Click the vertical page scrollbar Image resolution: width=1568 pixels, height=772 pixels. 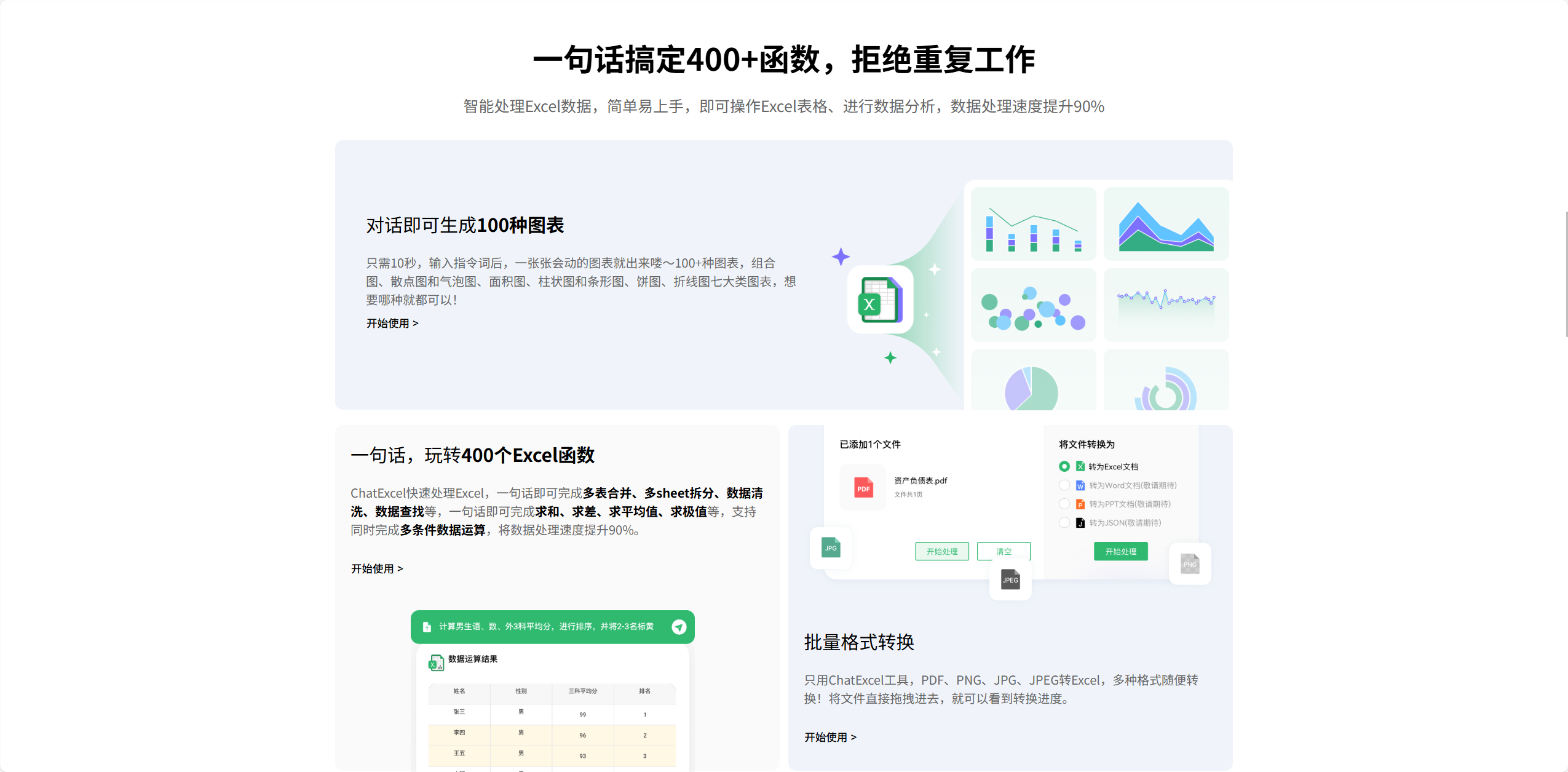coord(1566,274)
